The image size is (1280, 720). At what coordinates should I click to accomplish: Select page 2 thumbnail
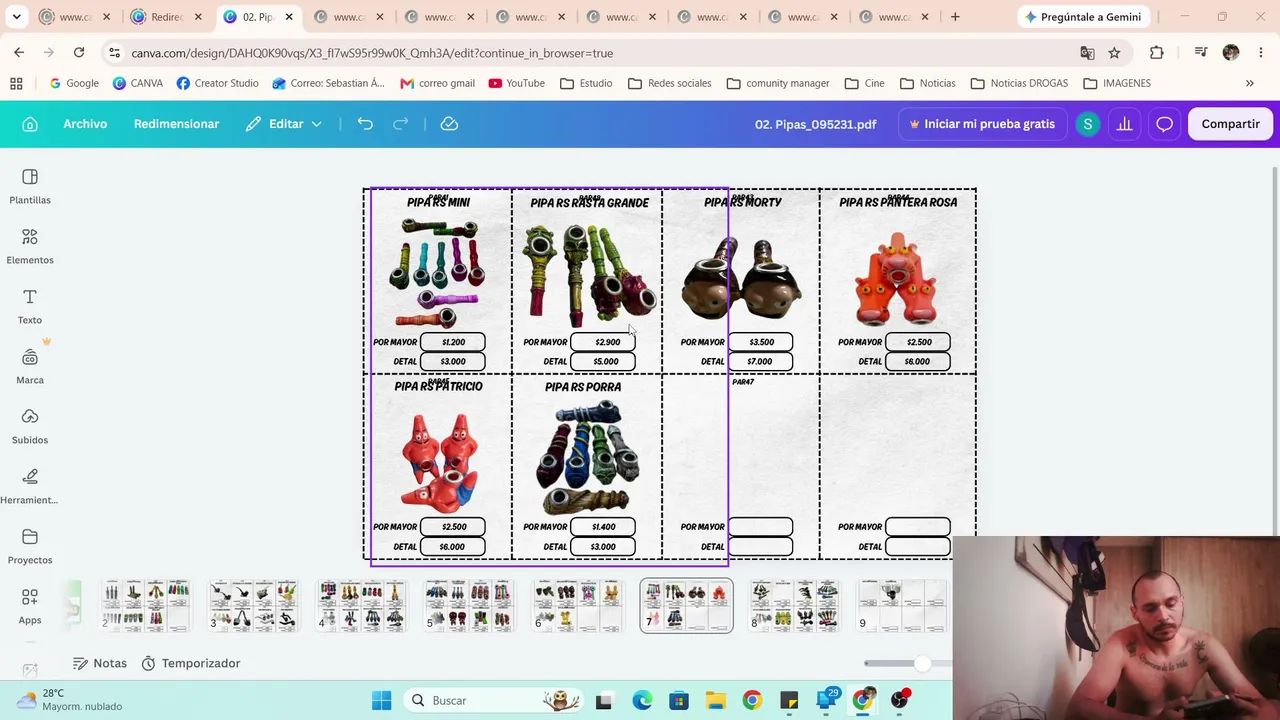[146, 606]
